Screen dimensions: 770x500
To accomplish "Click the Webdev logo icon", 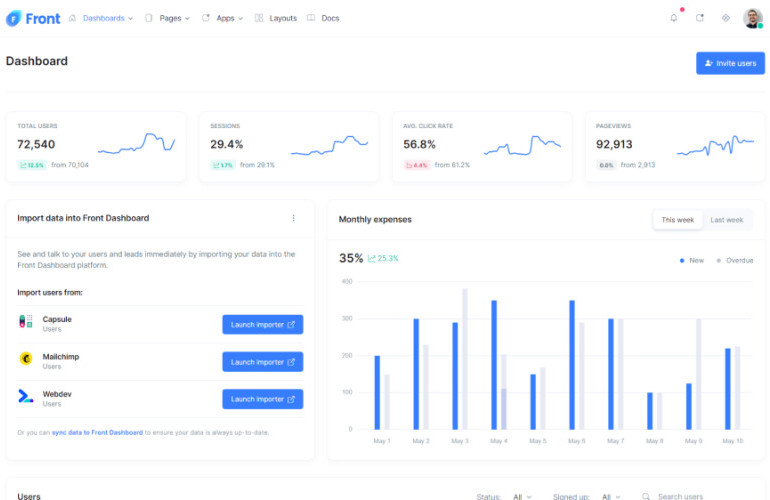I will tap(26, 397).
